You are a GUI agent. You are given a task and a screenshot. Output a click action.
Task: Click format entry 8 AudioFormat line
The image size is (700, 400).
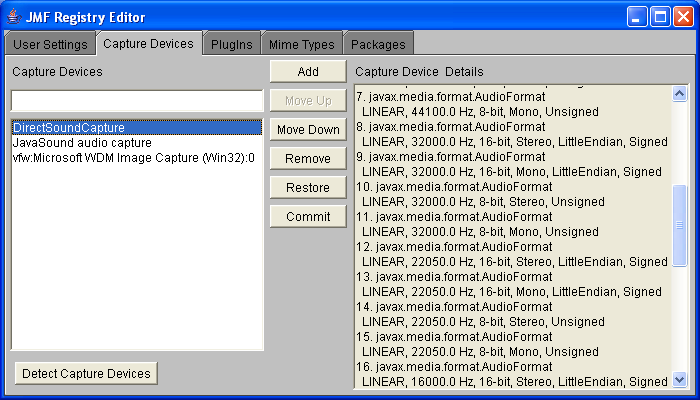click(451, 127)
